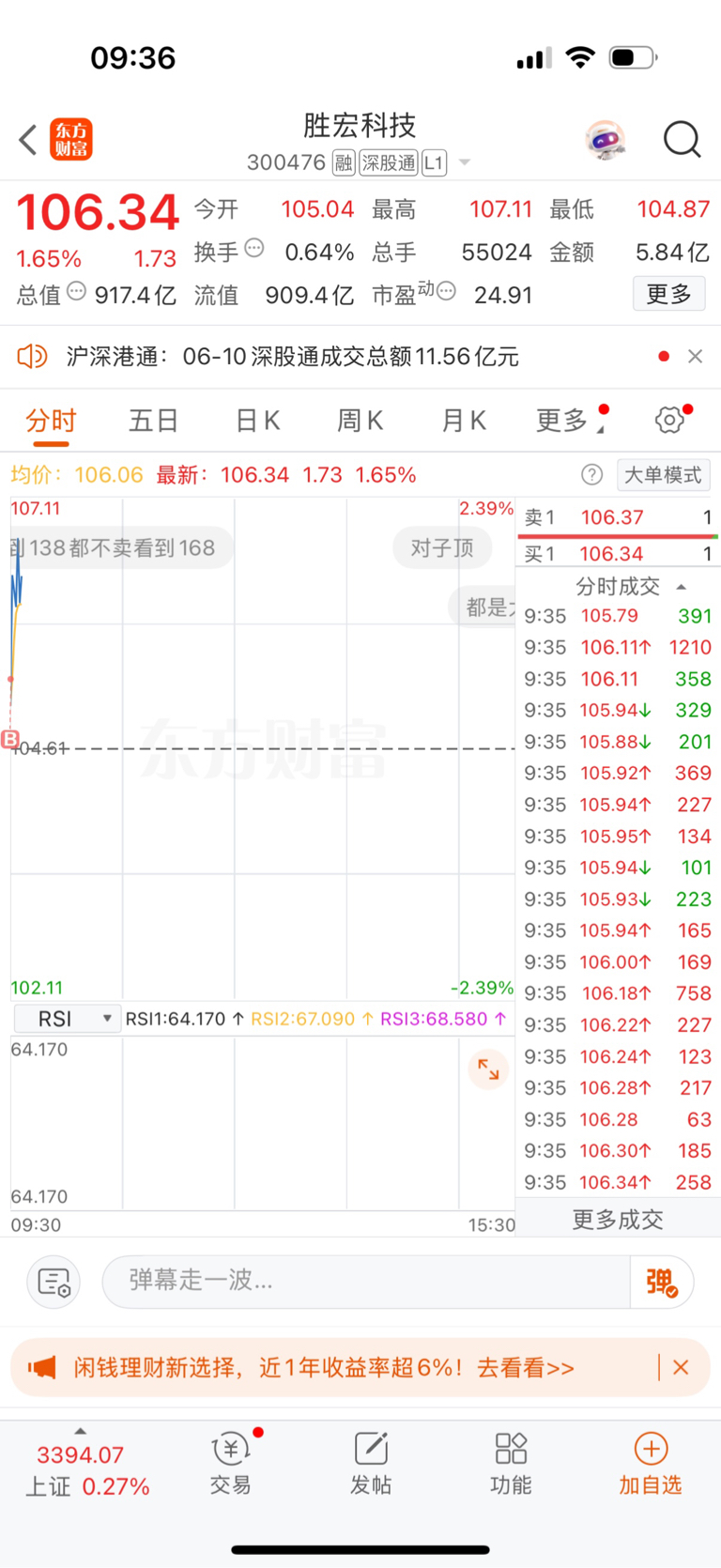
Task: Tap the 卖1 106.37 quote row
Action: 618,517
